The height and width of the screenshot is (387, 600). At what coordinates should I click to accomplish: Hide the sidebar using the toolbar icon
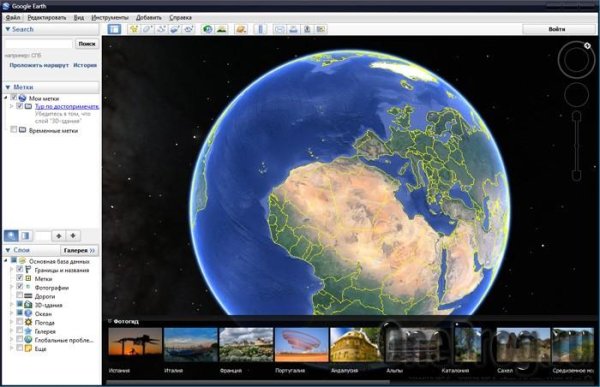(x=114, y=29)
